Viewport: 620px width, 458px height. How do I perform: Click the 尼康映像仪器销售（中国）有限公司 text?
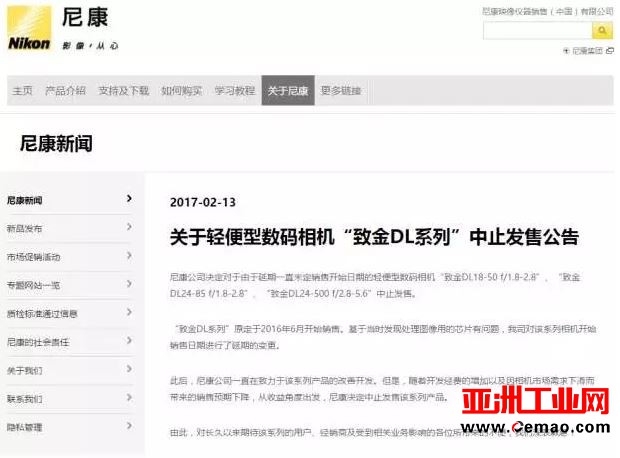click(x=547, y=11)
